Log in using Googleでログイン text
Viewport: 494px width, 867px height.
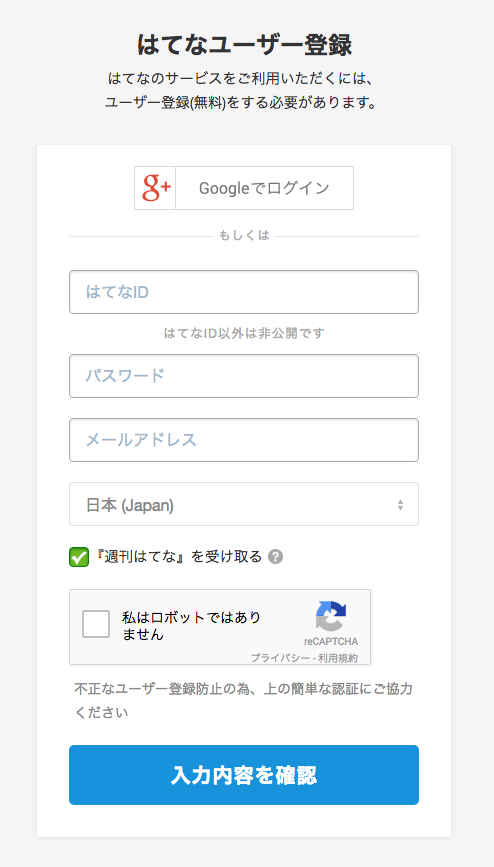[x=264, y=189]
